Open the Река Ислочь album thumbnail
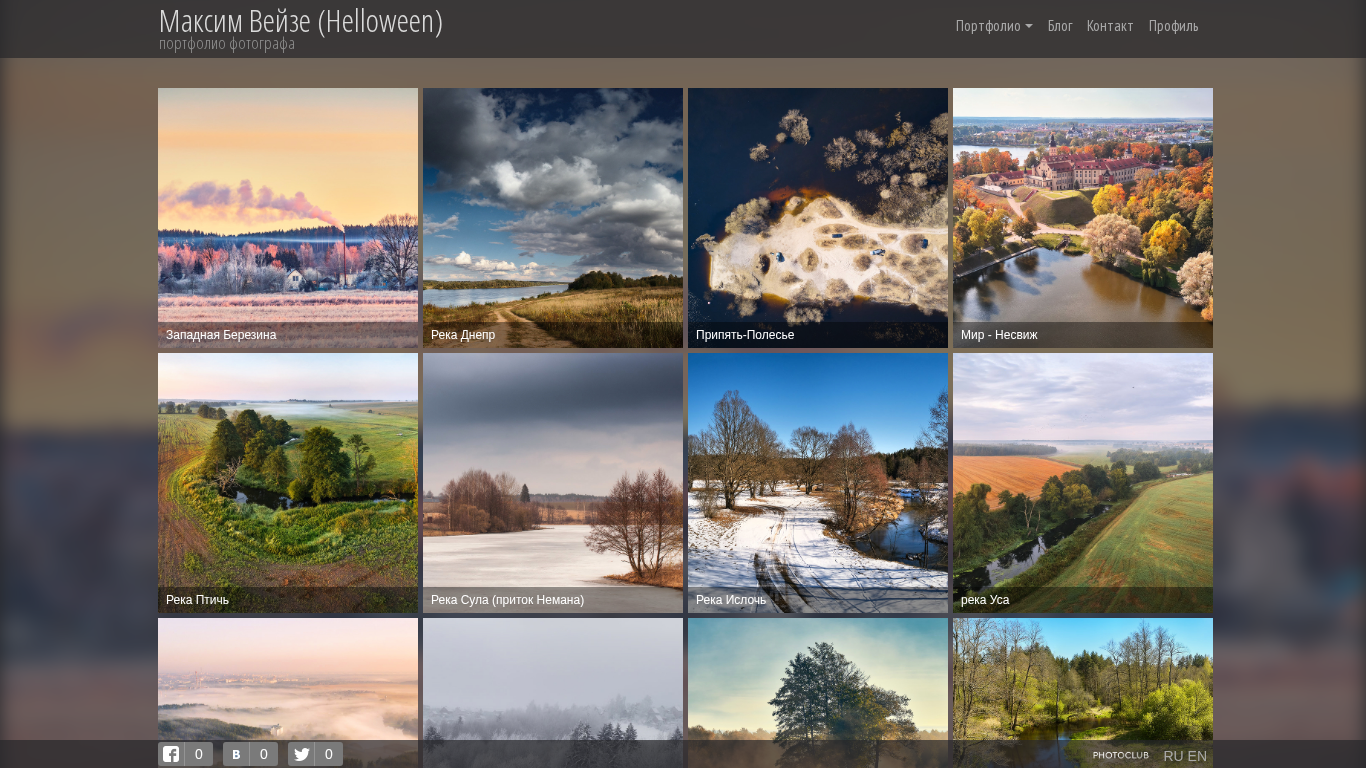The height and width of the screenshot is (768, 1366). point(818,483)
